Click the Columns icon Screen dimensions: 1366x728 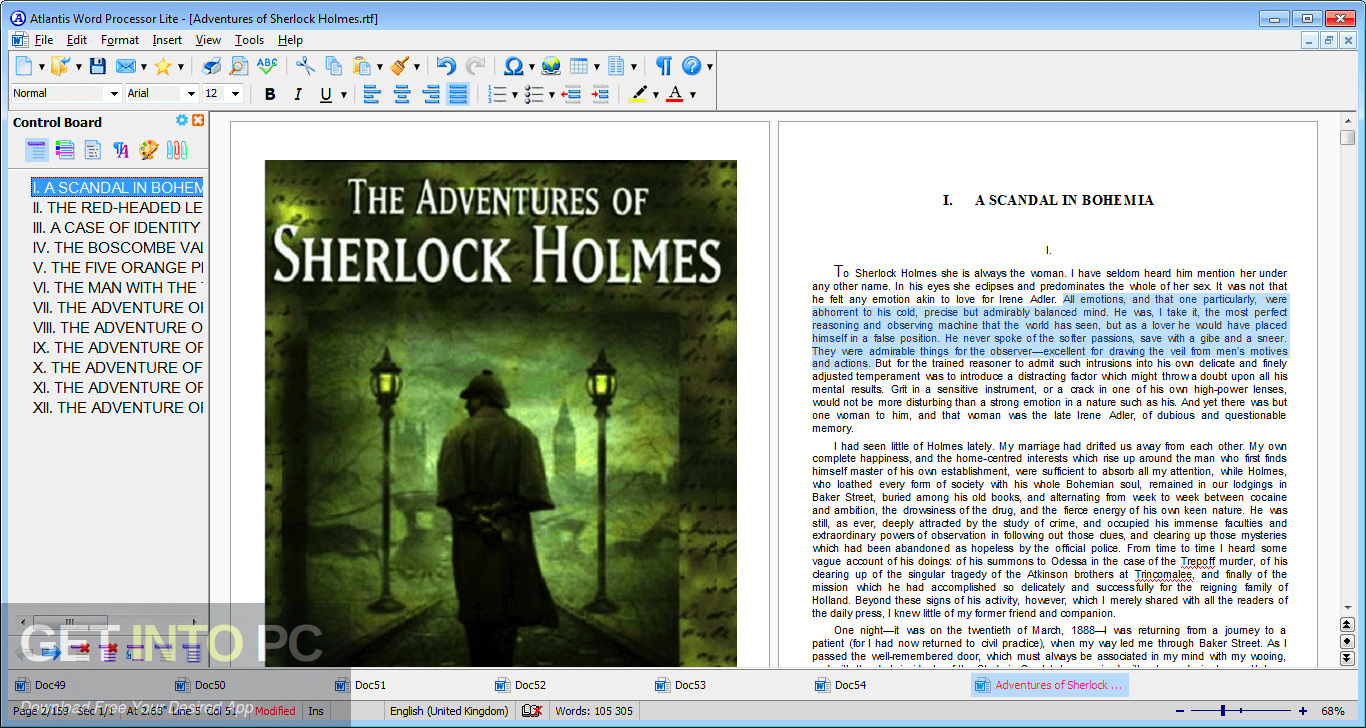tap(616, 66)
